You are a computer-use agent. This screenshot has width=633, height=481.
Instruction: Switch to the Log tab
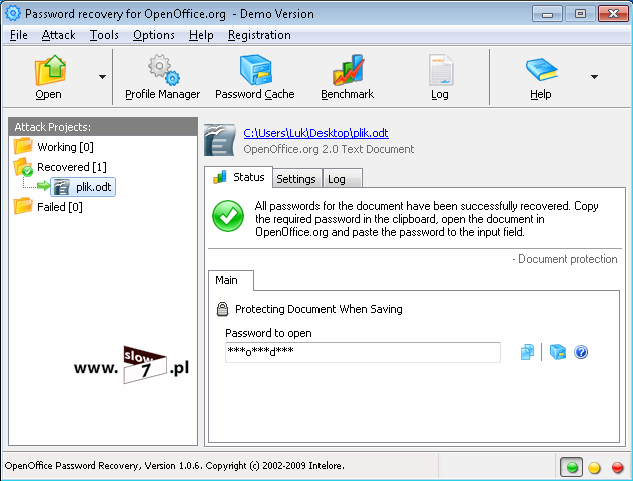point(342,179)
